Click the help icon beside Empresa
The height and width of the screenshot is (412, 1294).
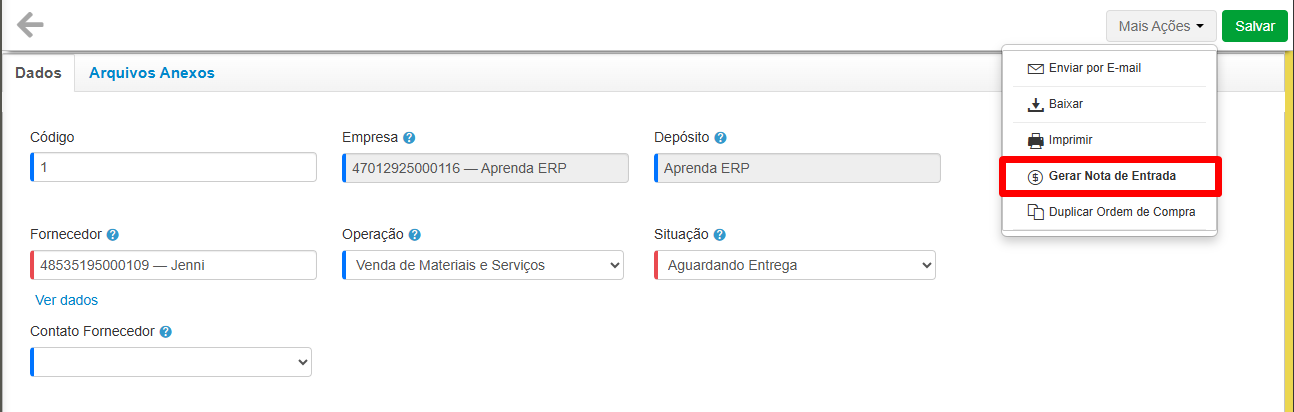pos(409,138)
